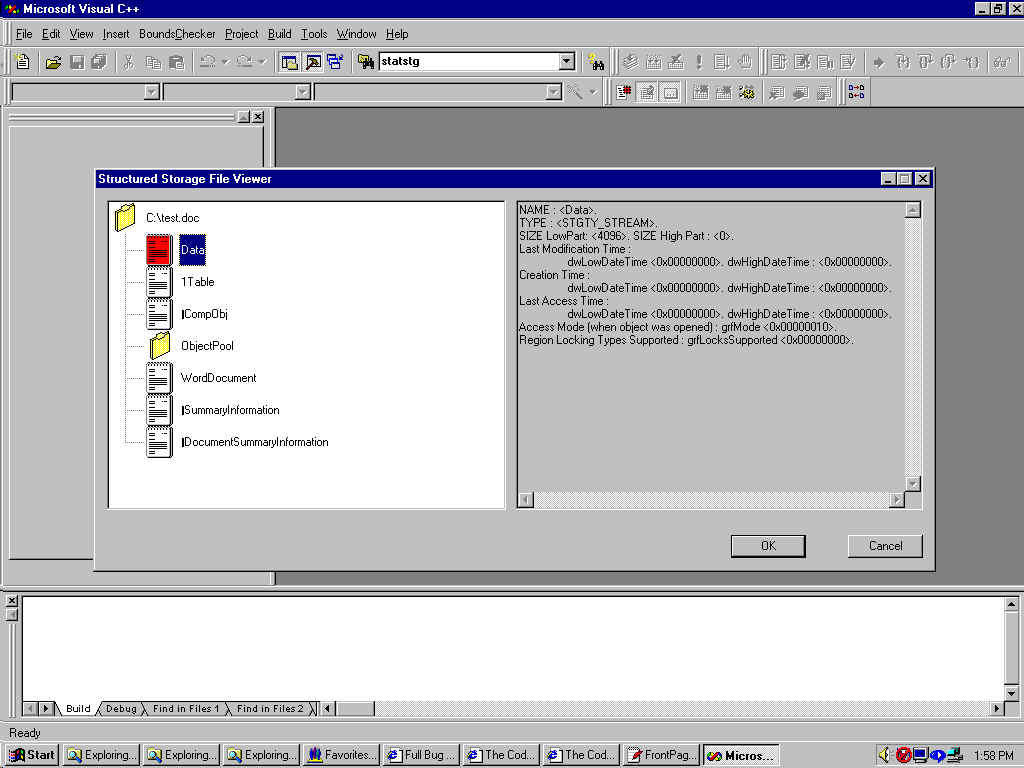1024x768 pixels.
Task: Click the glasses QuickWatch icon
Action: point(1002,62)
